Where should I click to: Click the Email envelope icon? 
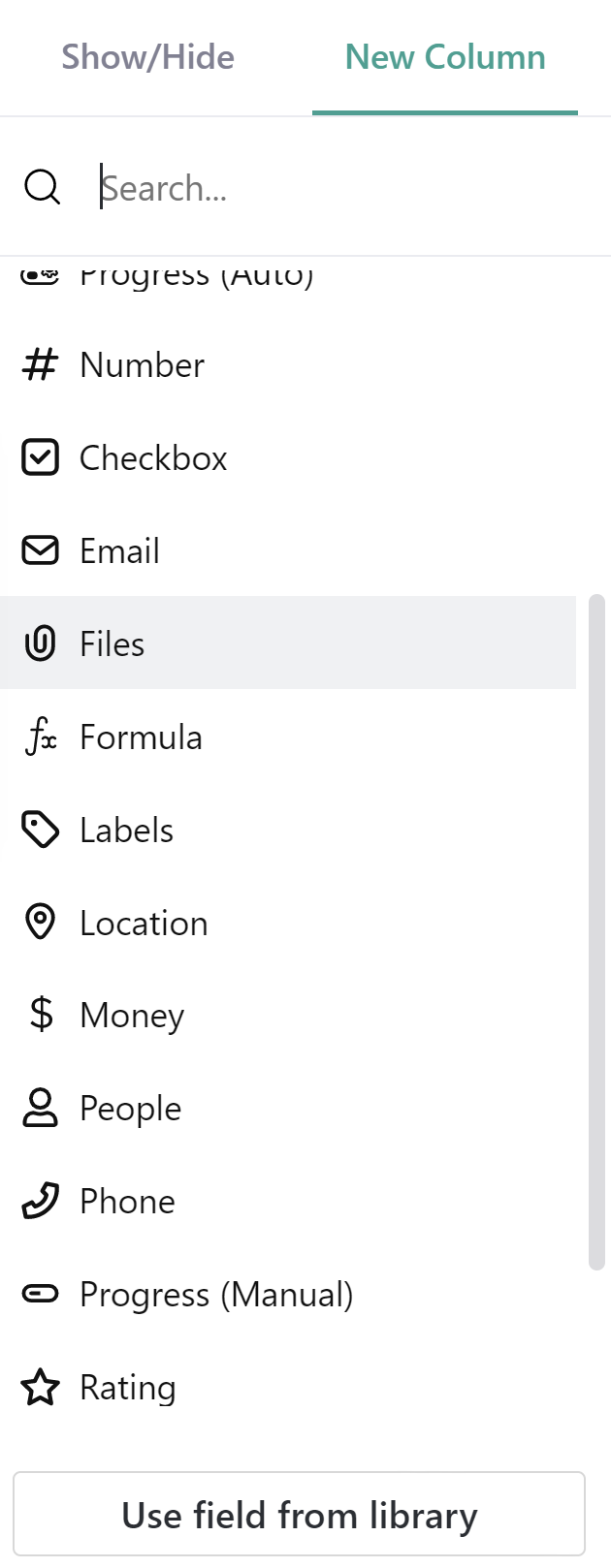[41, 550]
